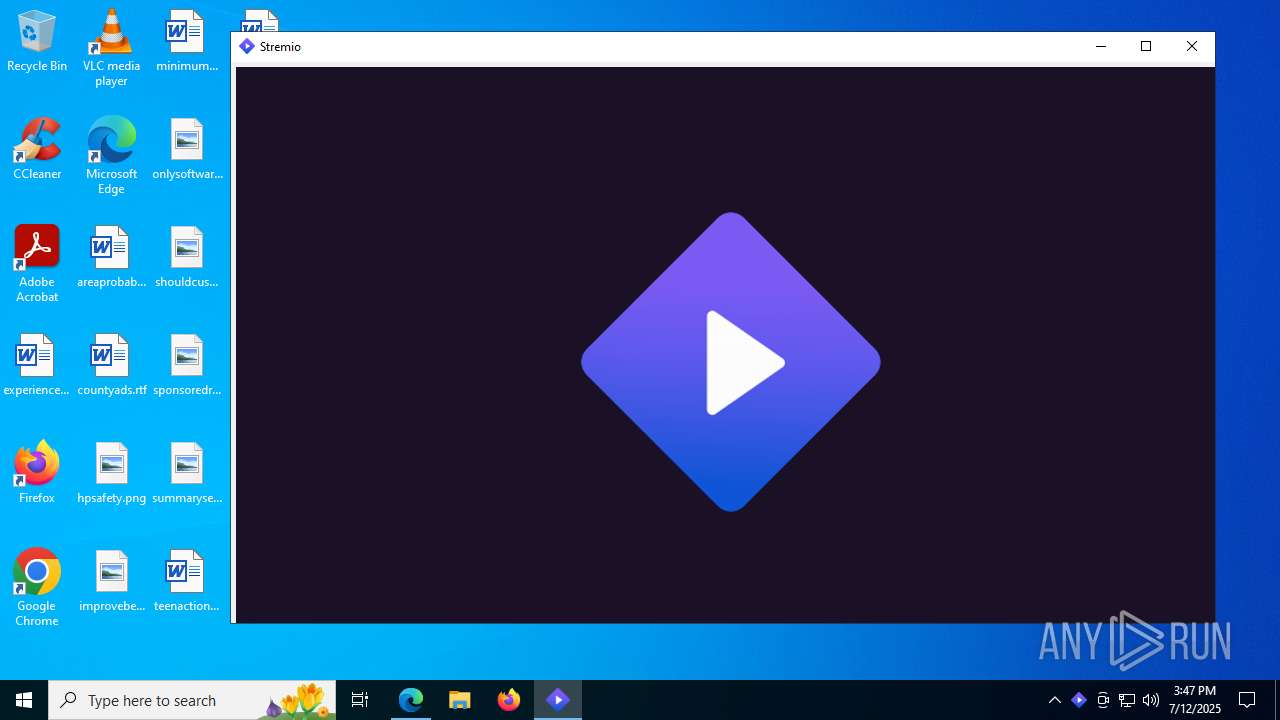This screenshot has width=1280, height=720.
Task: Open Meet Now camera tray icon
Action: 1103,700
